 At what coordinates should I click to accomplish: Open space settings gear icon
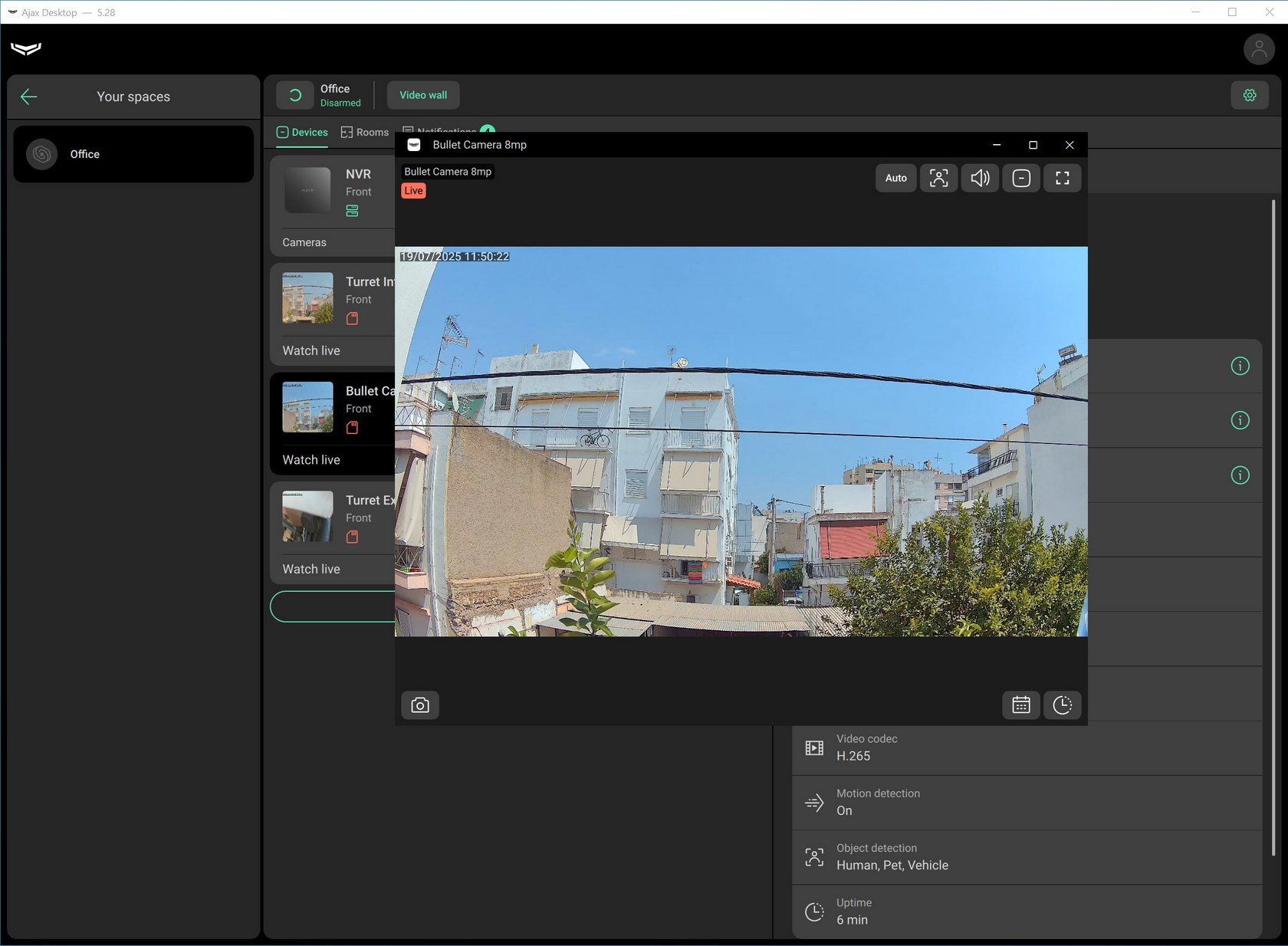(x=1250, y=95)
